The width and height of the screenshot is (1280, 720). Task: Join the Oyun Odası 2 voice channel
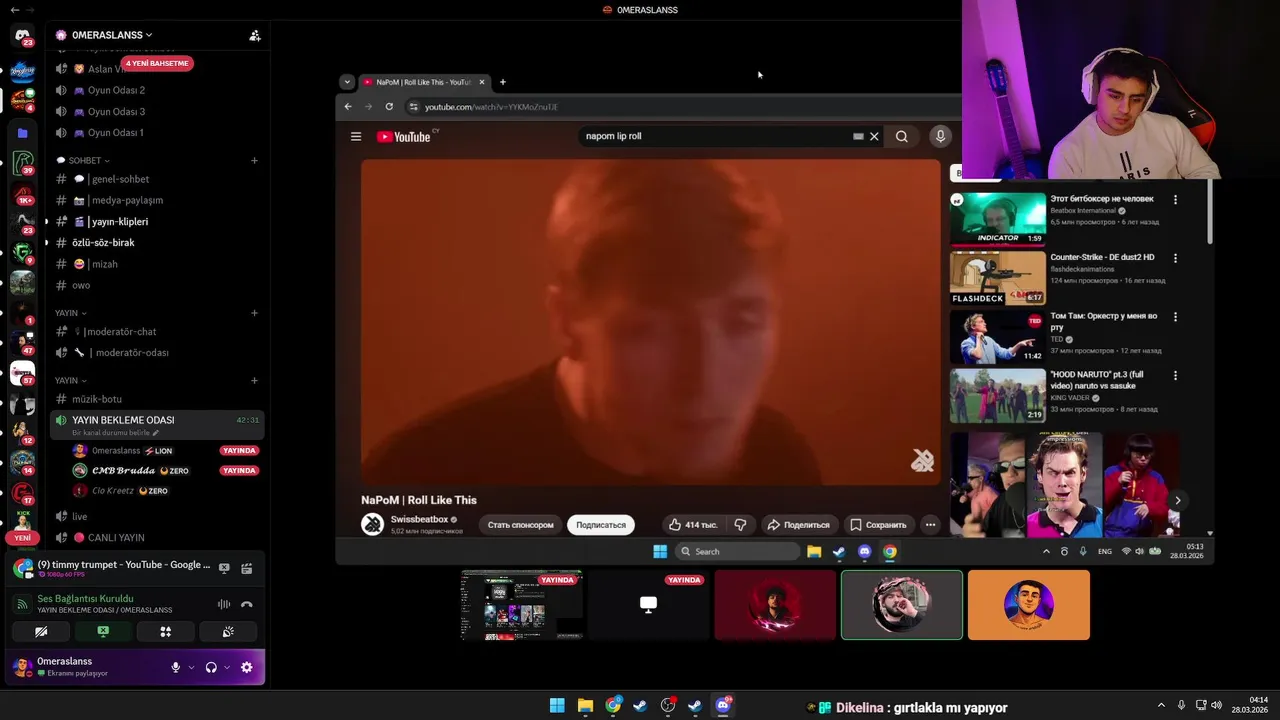tap(157, 90)
